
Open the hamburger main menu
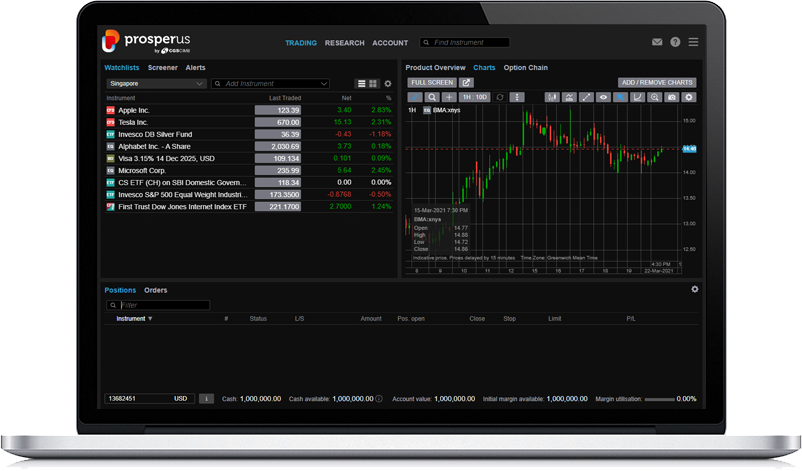(693, 43)
